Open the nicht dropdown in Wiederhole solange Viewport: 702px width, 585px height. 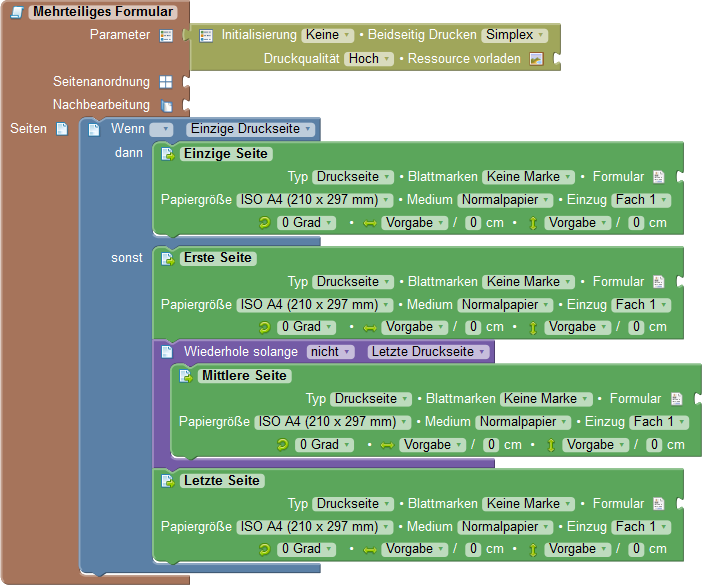[330, 352]
